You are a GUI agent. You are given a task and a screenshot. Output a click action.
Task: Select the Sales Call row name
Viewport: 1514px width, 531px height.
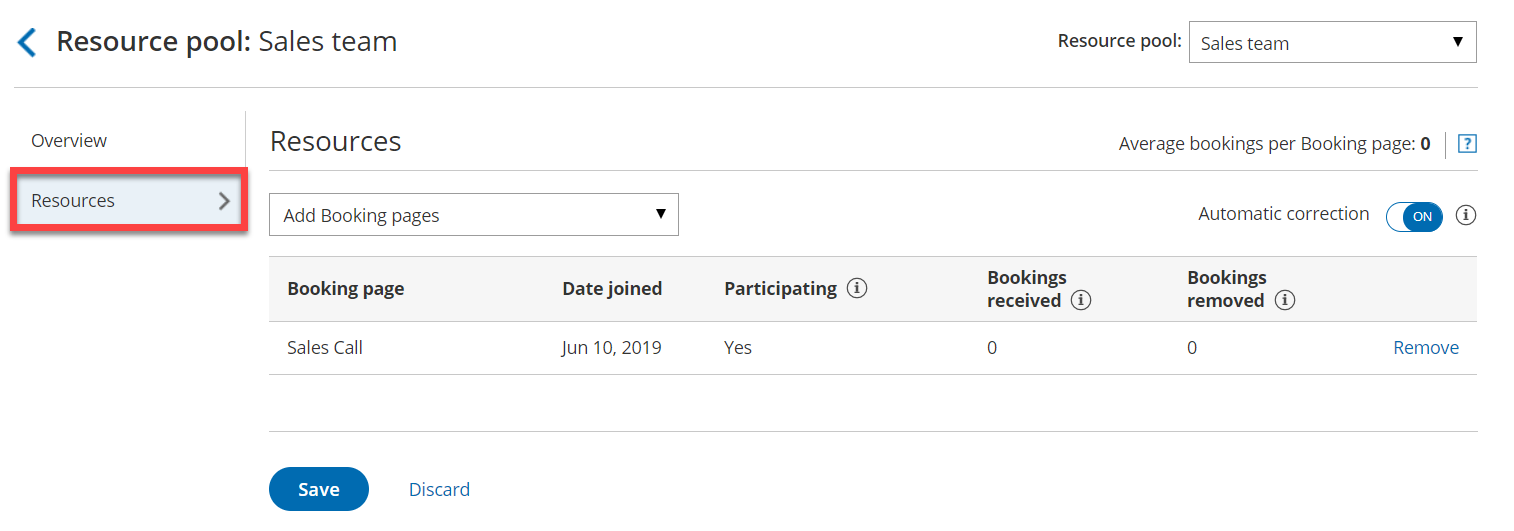(x=325, y=348)
